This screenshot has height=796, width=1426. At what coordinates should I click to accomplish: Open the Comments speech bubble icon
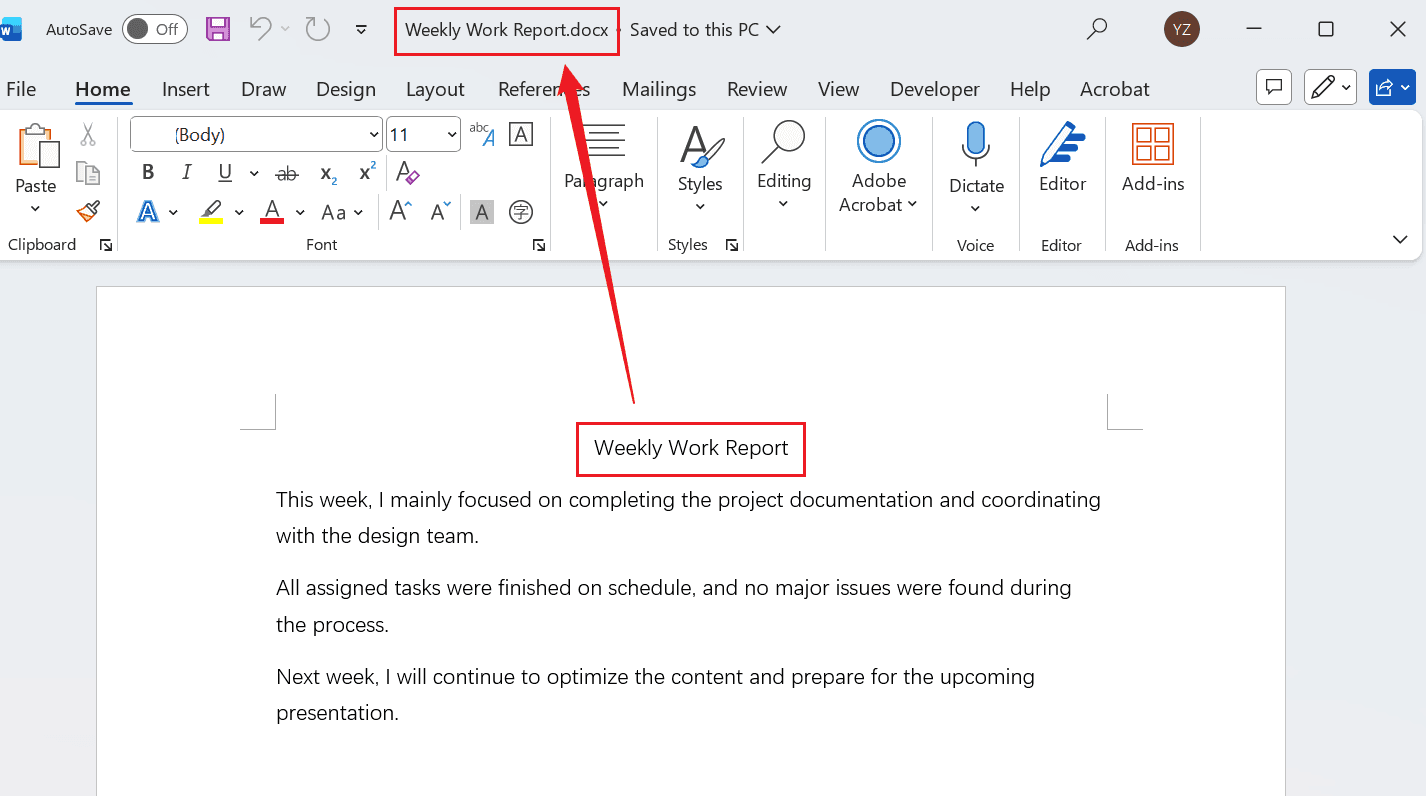tap(1274, 88)
